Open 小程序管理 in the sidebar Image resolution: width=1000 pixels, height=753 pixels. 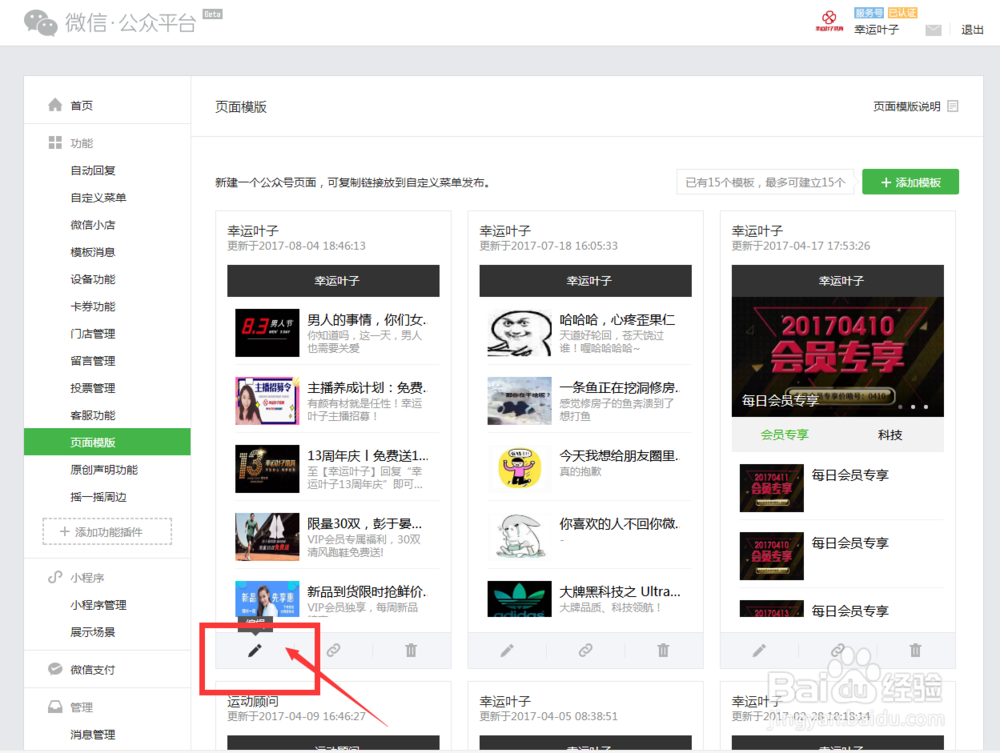98,605
